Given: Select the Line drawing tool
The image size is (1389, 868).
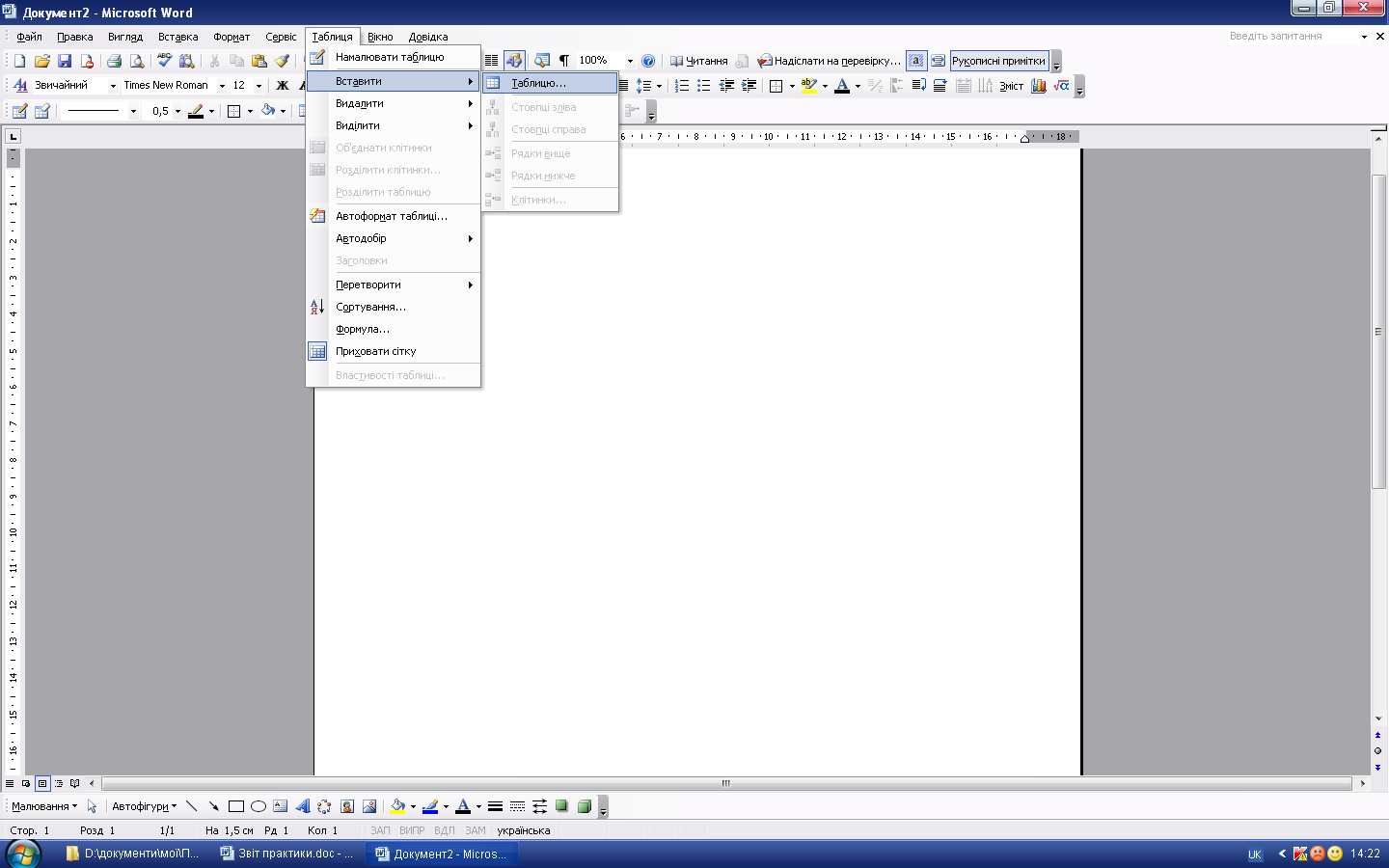Looking at the screenshot, I should coord(192,806).
